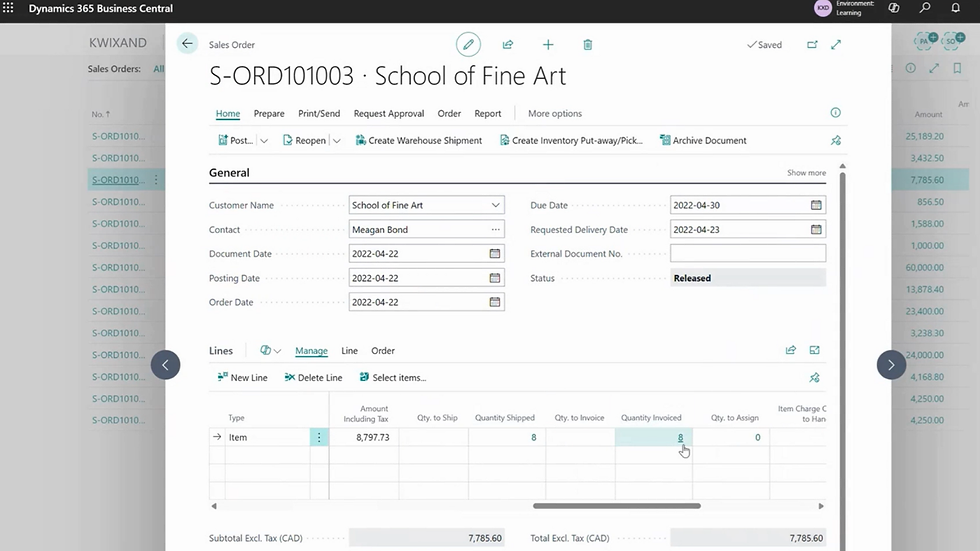
Task: Open the Report menu
Action: 488,114
